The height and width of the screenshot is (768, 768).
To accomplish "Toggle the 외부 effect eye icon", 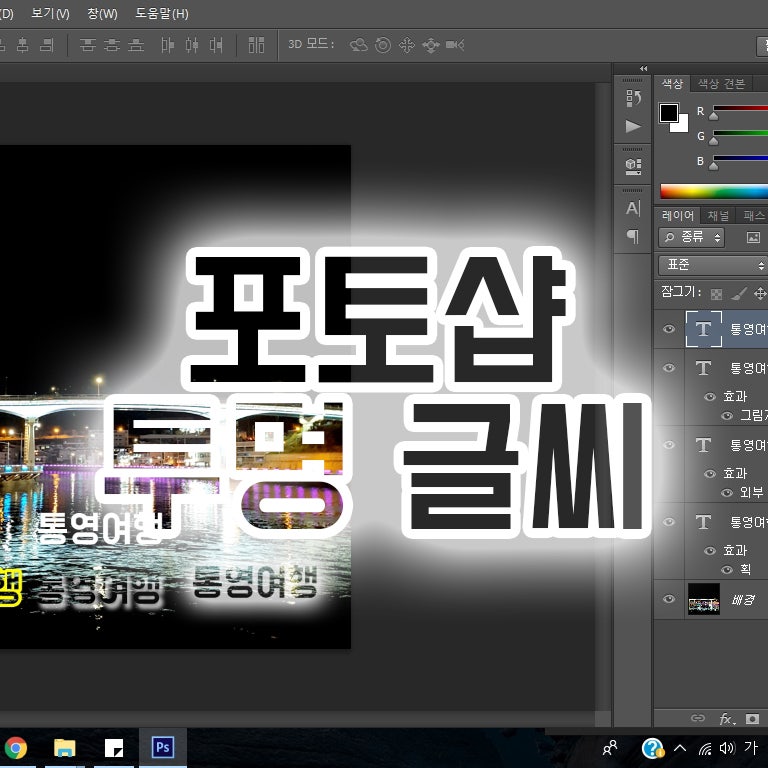I will (727, 493).
